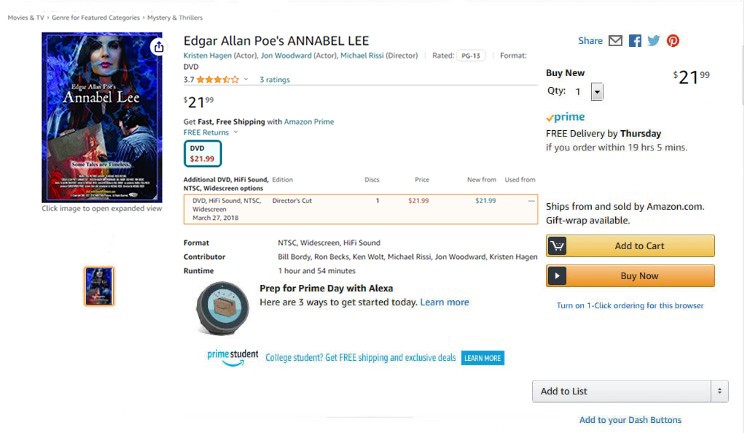Expand the Add to List dropdown

[719, 391]
